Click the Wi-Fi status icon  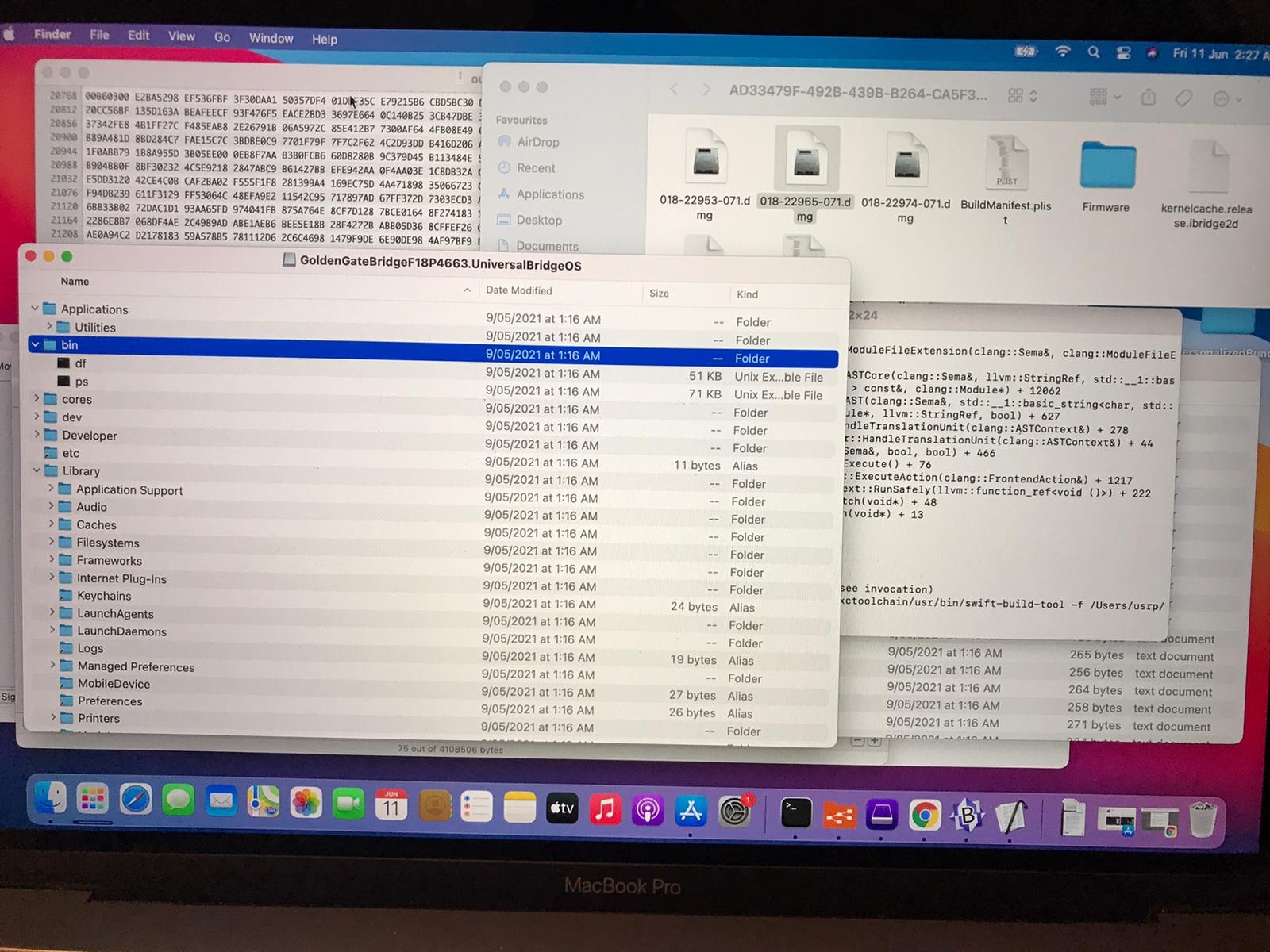coord(1063,52)
